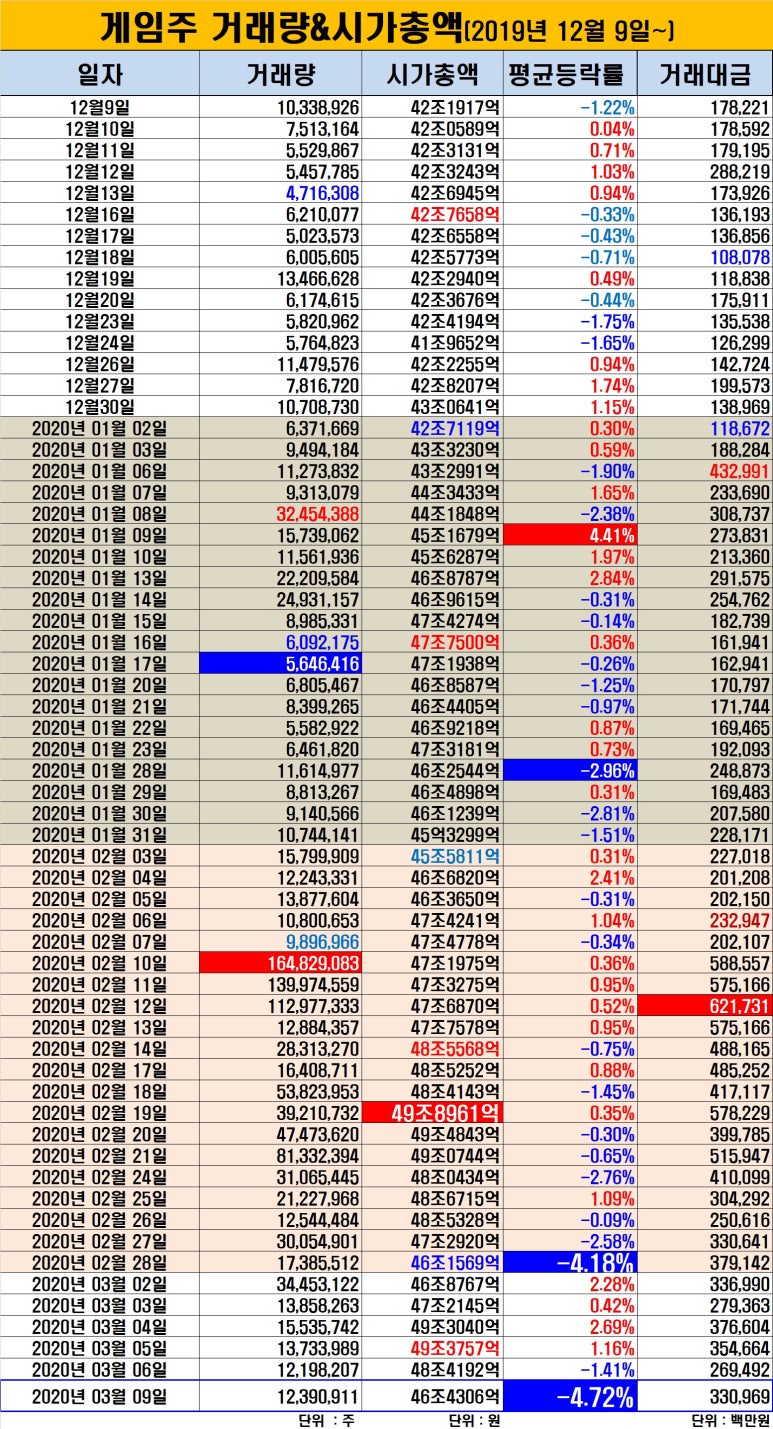773x1429 pixels.
Task: Select the 2.41% change value
Action: [612, 876]
